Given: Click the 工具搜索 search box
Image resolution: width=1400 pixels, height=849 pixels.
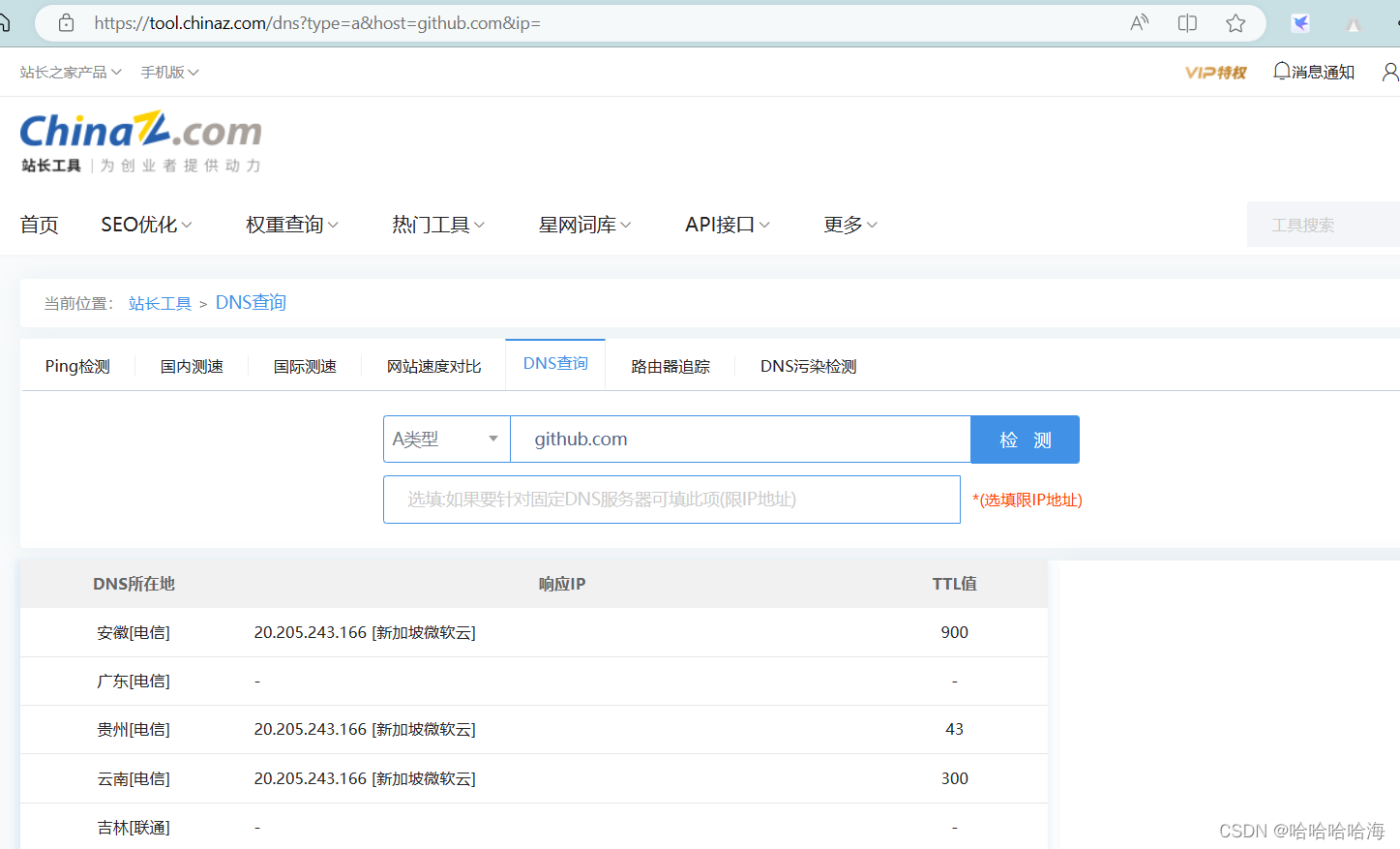Looking at the screenshot, I should (1324, 225).
